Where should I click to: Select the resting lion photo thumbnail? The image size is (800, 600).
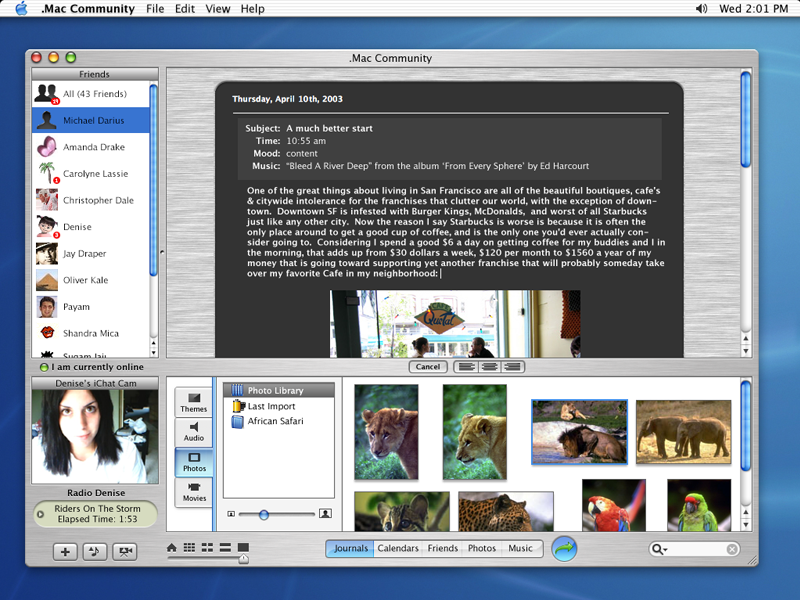click(x=580, y=432)
